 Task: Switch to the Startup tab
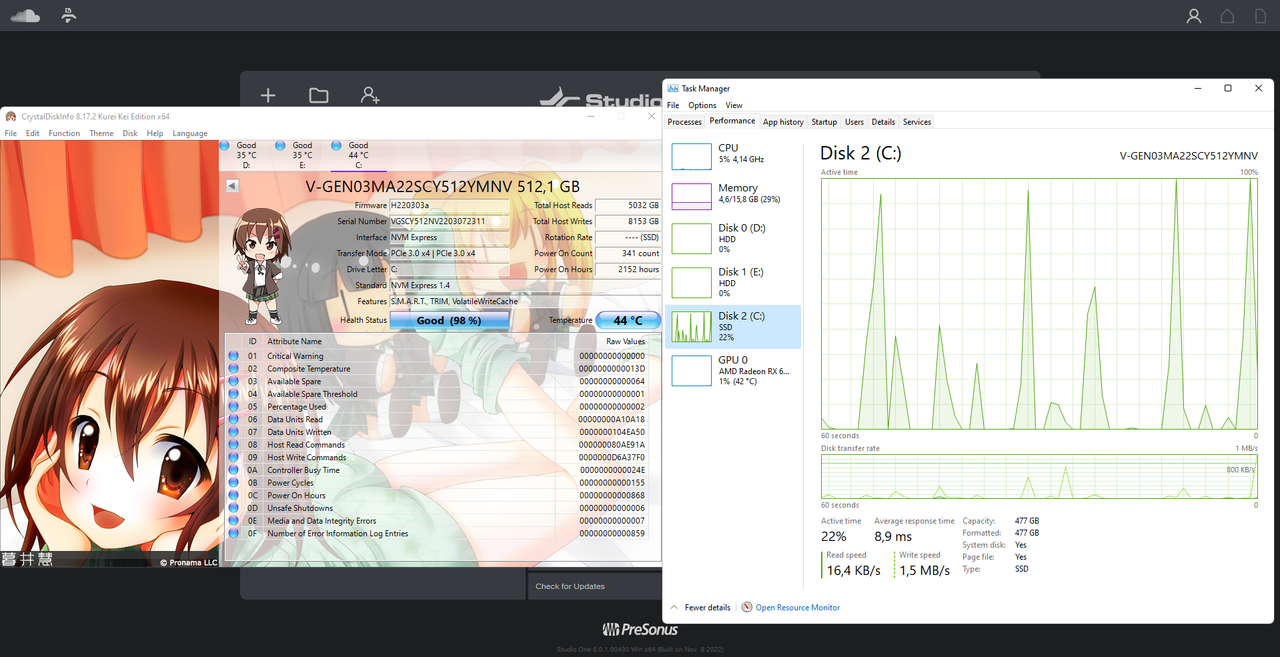pos(824,122)
